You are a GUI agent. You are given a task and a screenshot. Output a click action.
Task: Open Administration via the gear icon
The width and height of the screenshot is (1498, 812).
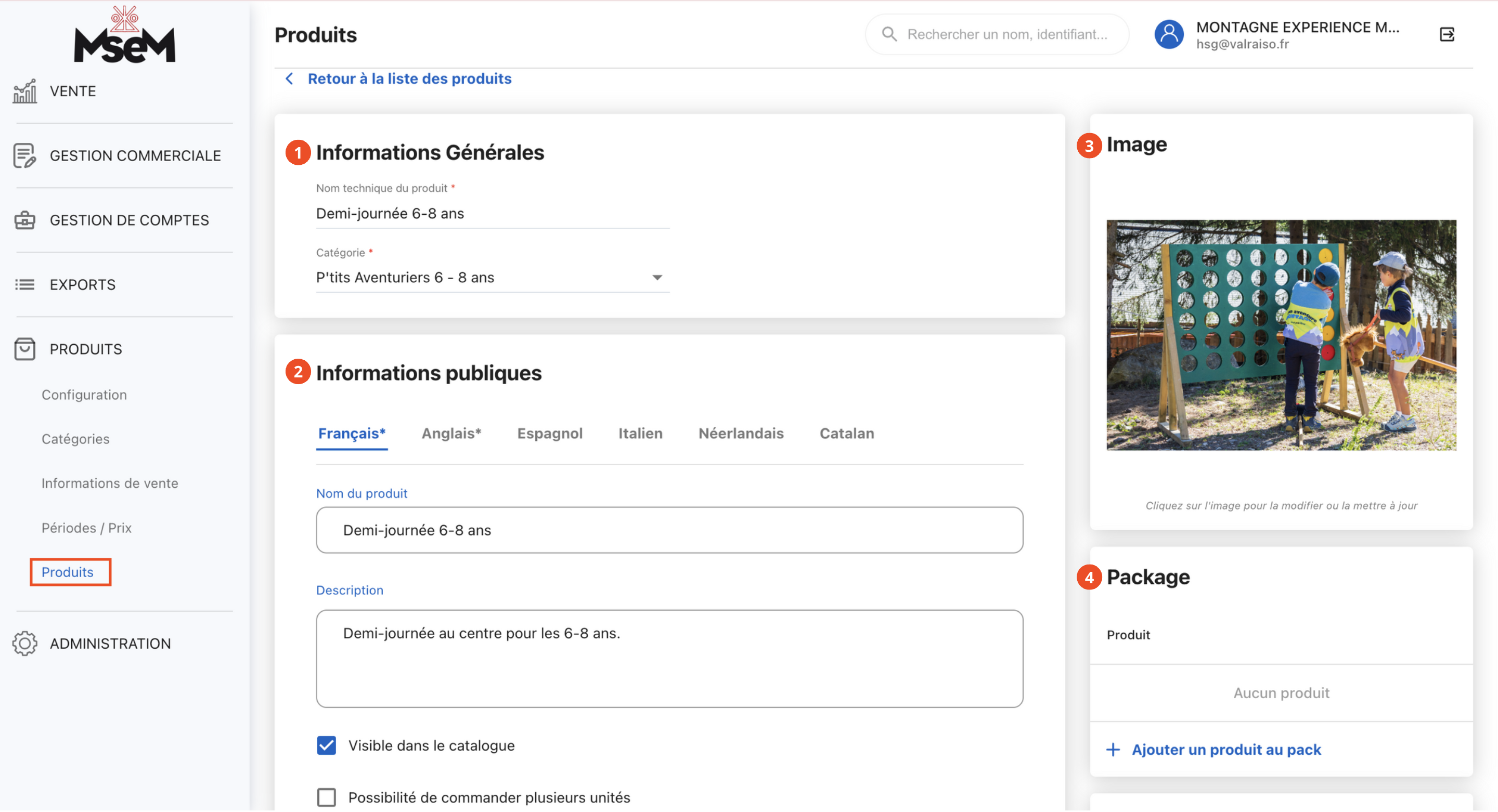24,644
